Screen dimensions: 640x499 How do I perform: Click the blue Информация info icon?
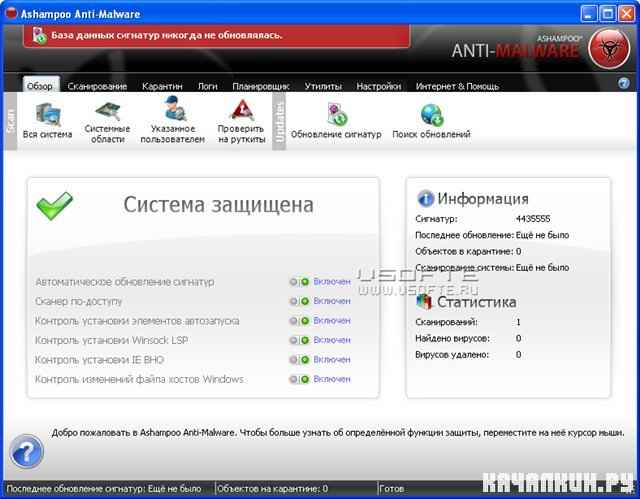tap(425, 199)
